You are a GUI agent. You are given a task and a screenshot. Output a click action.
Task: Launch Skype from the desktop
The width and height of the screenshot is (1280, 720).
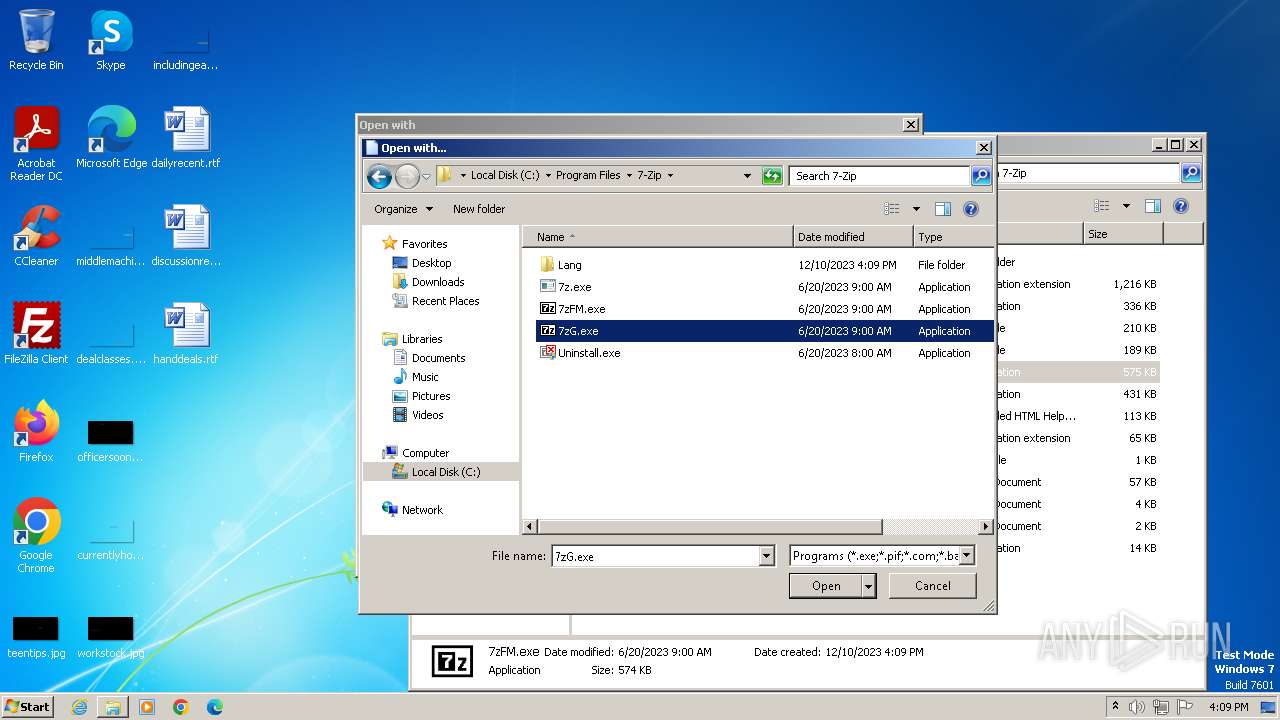111,40
